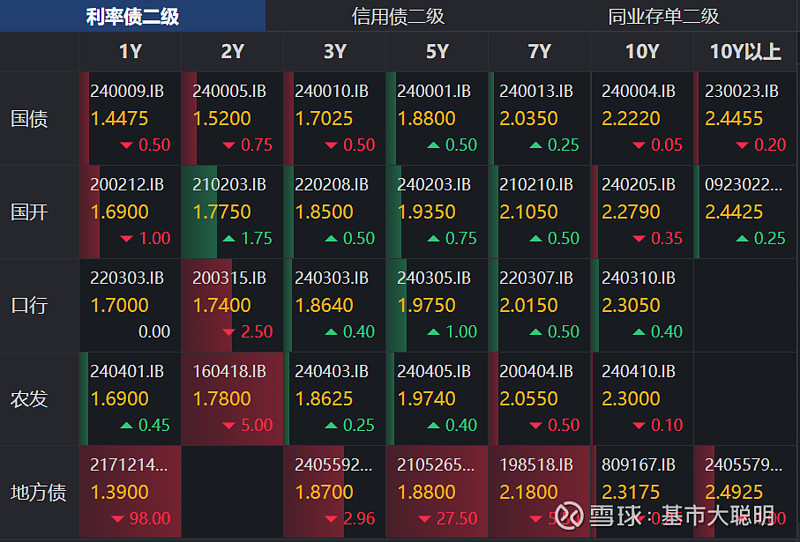The height and width of the screenshot is (542, 800).
Task: Open bond 240001.IB cell
Action: tap(437, 118)
